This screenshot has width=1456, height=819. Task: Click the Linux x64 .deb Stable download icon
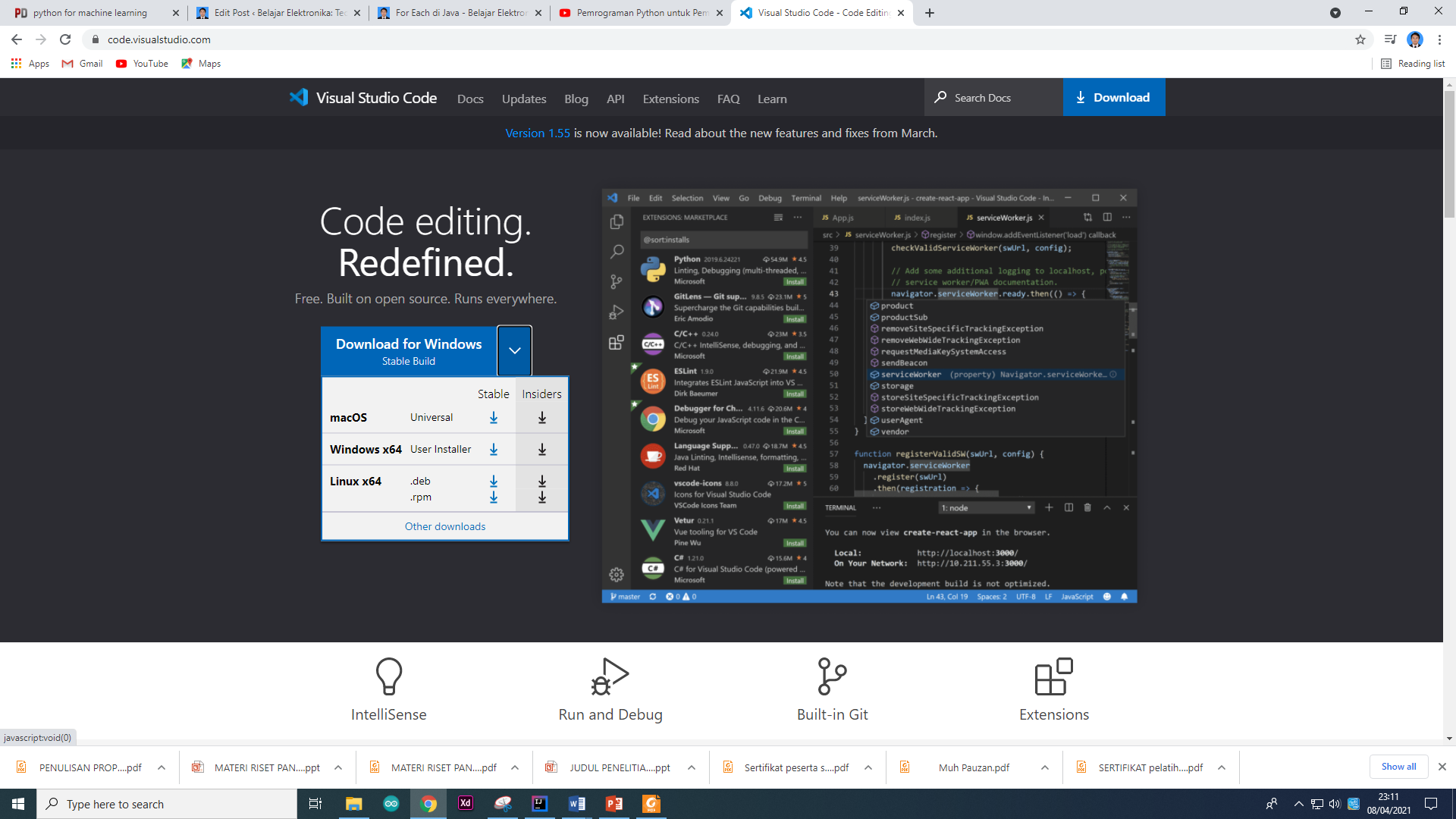point(493,480)
